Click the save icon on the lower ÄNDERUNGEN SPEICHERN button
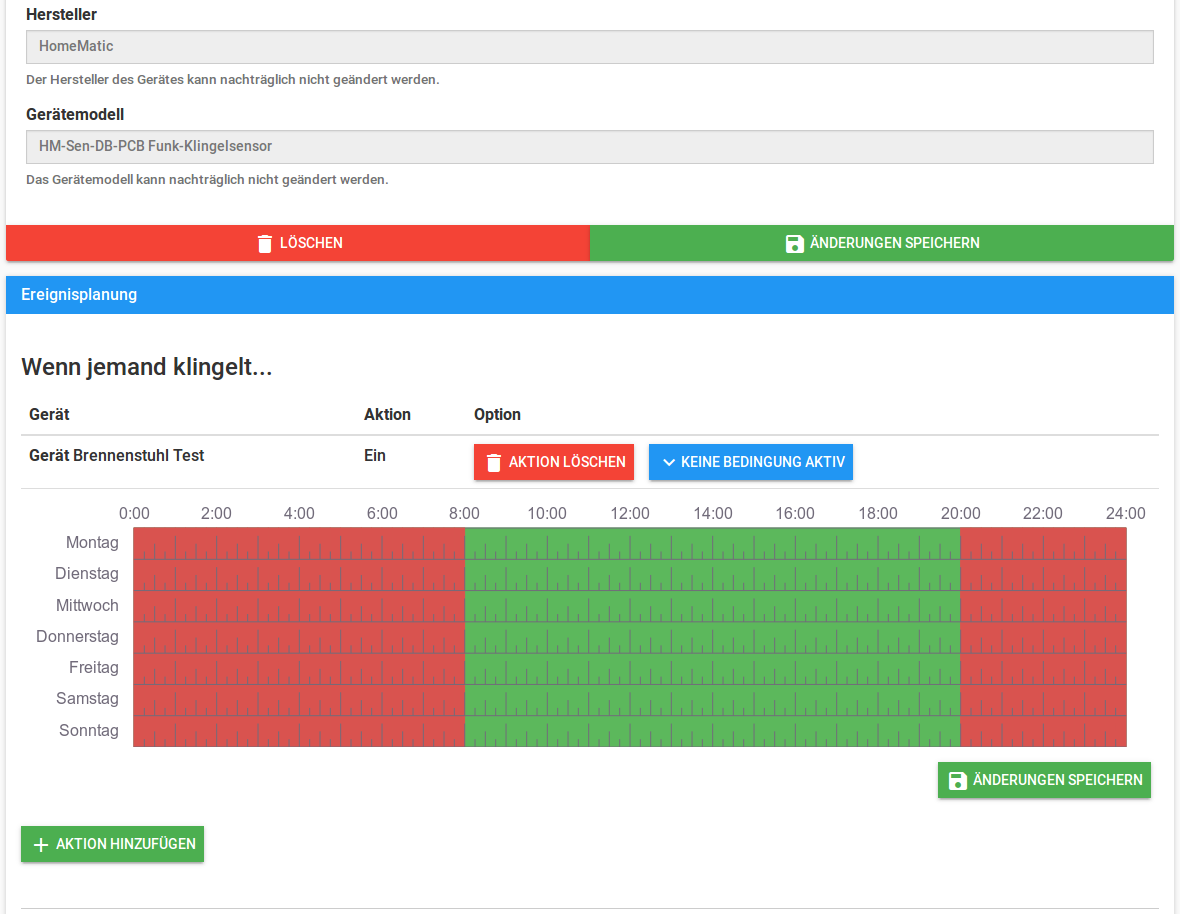 click(x=957, y=780)
